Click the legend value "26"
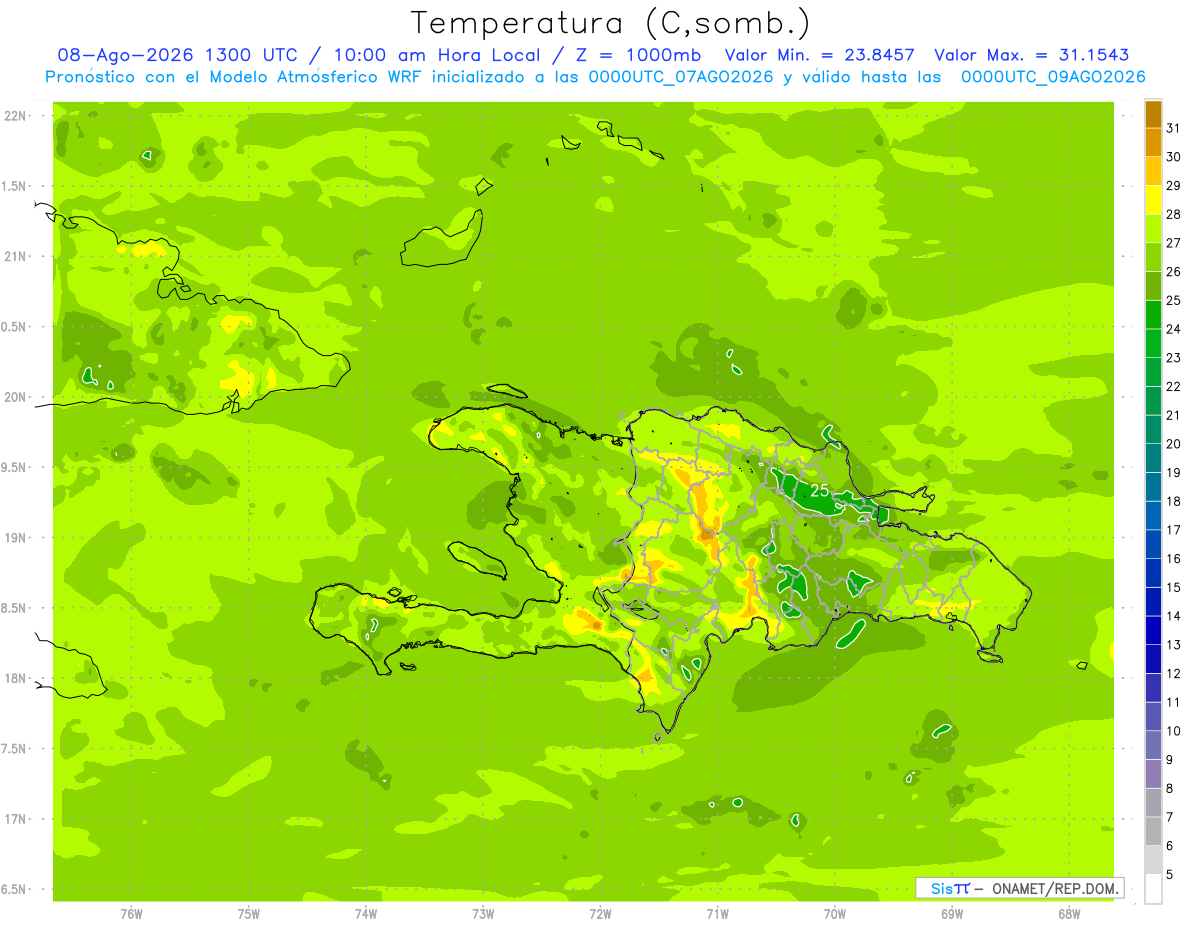 coord(1173,271)
